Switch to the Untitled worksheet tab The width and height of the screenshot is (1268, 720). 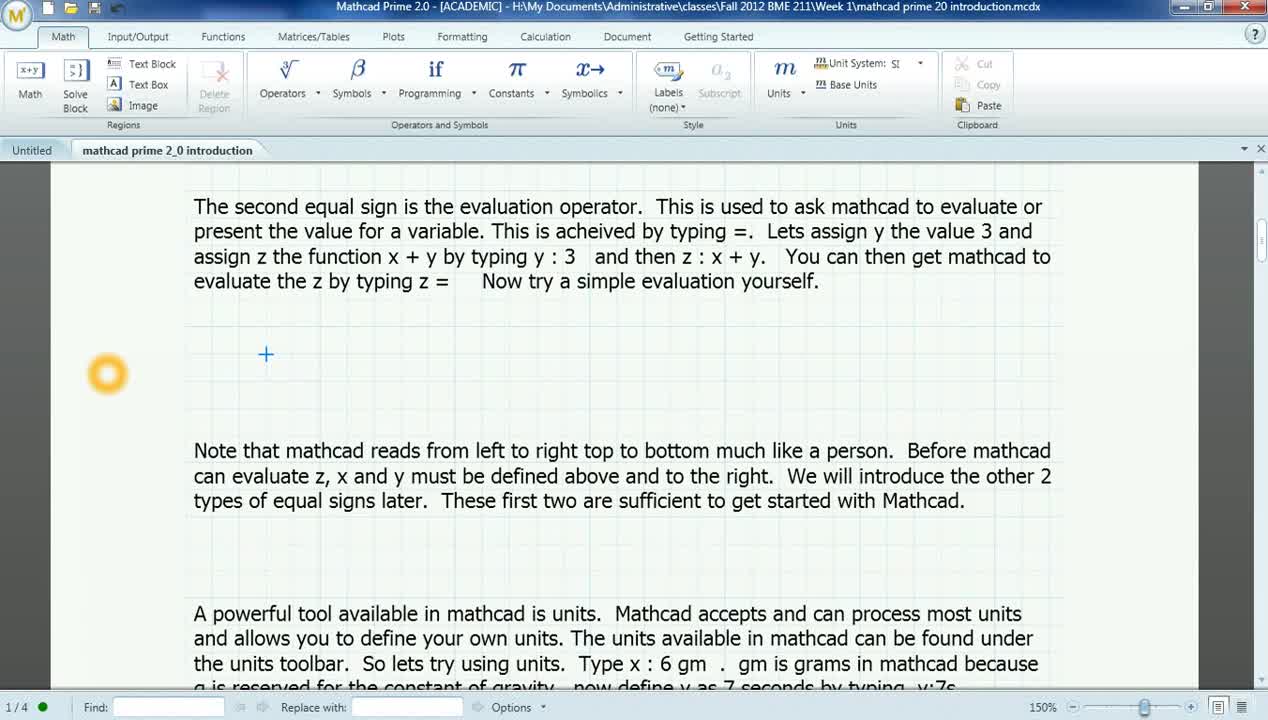click(x=32, y=149)
